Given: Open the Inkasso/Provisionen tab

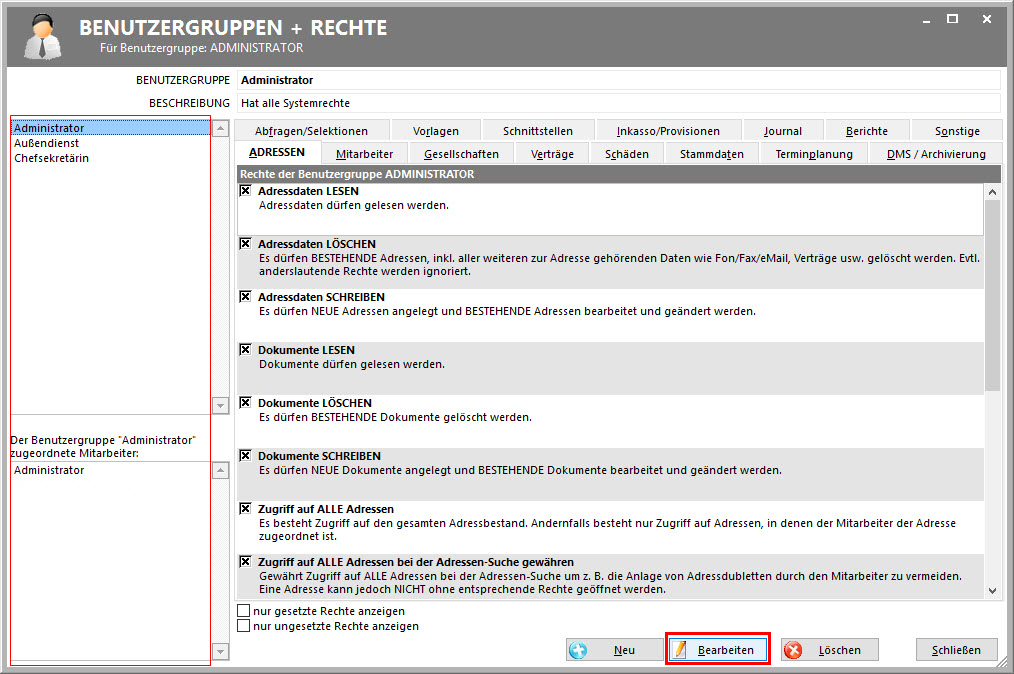Looking at the screenshot, I should coord(668,131).
